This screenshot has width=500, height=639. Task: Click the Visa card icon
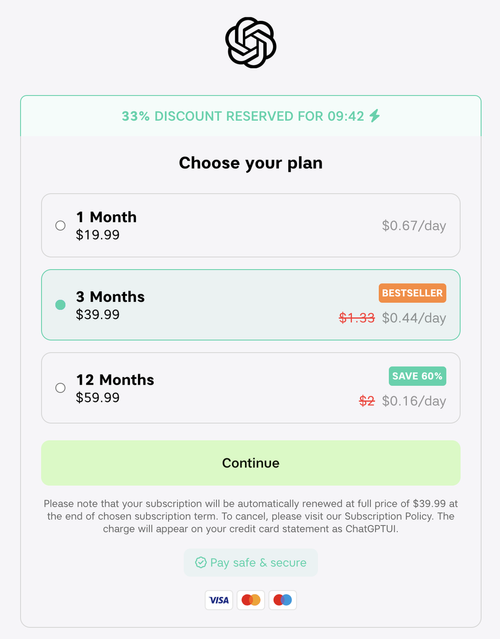click(x=219, y=600)
